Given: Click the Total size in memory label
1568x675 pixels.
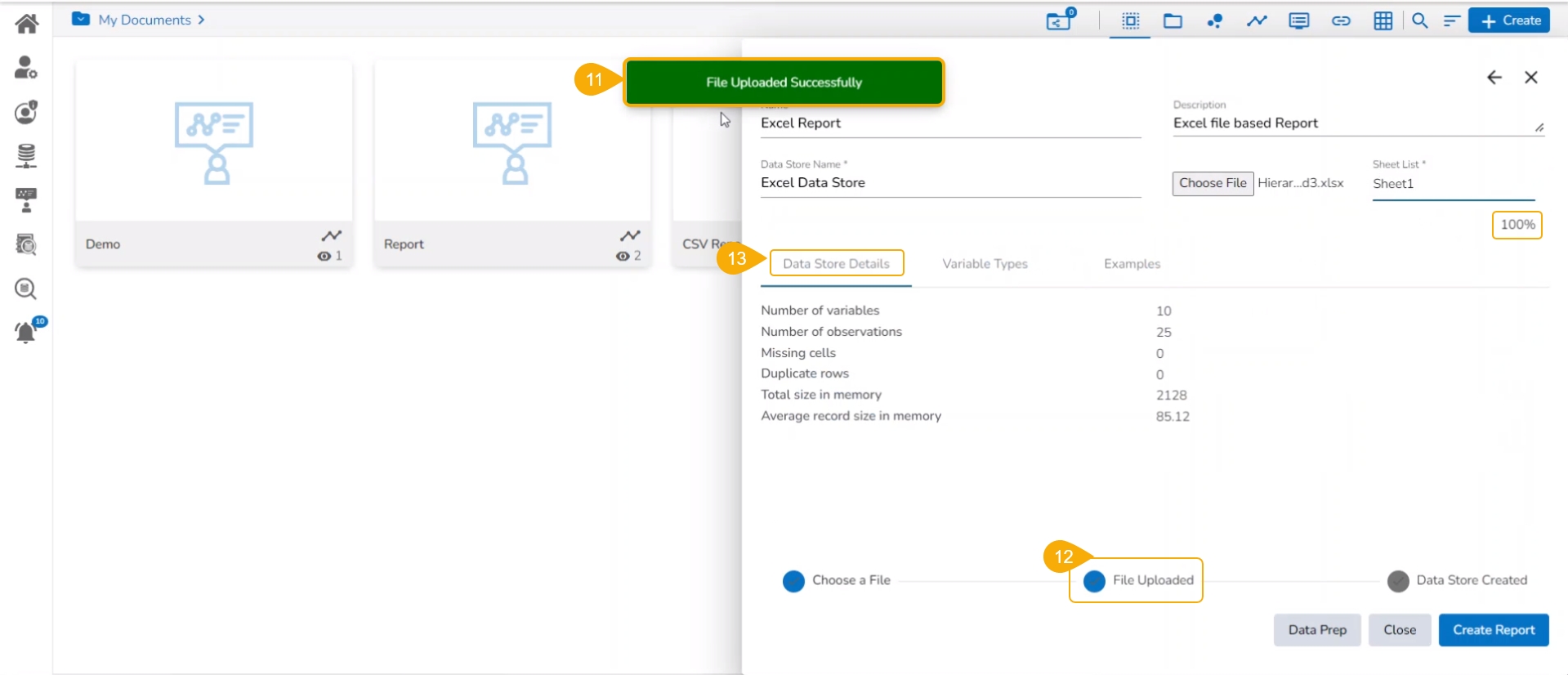Looking at the screenshot, I should pyautogui.click(x=821, y=395).
